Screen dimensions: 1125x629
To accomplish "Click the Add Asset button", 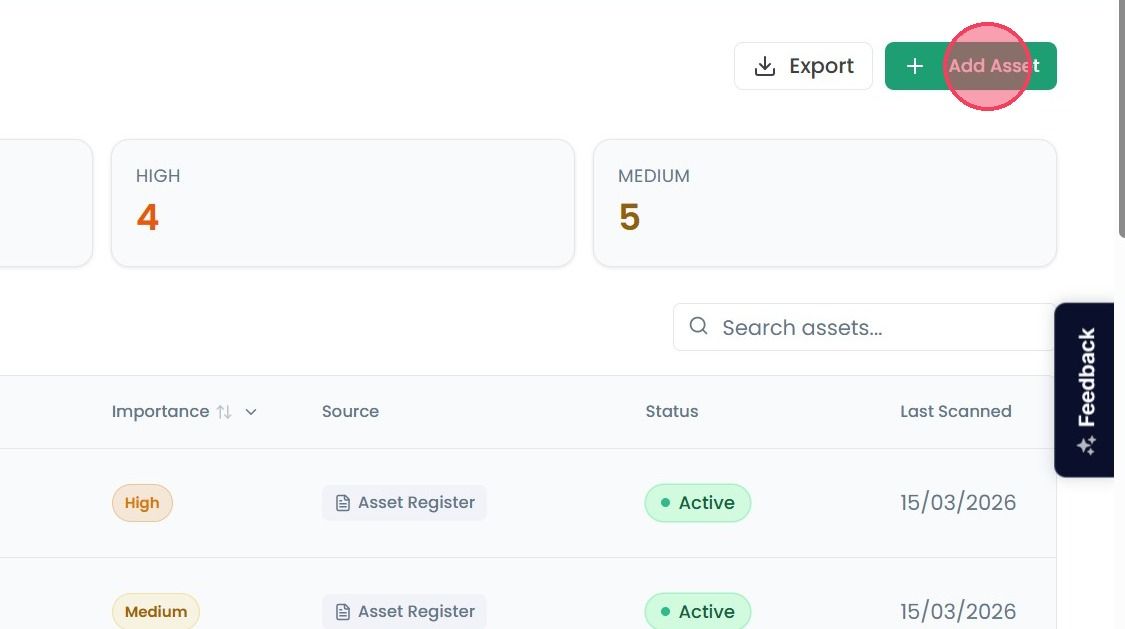I will click(970, 66).
